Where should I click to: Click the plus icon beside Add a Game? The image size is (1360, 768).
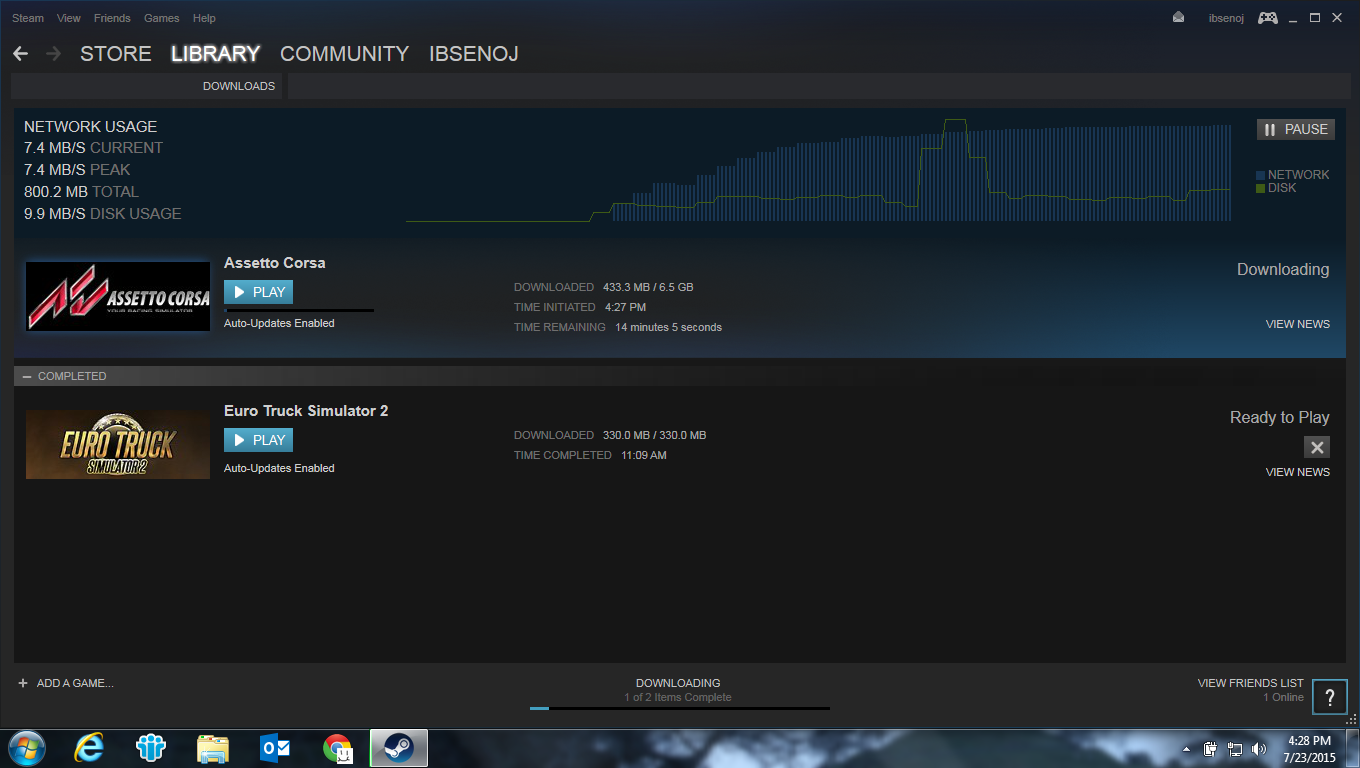23,683
